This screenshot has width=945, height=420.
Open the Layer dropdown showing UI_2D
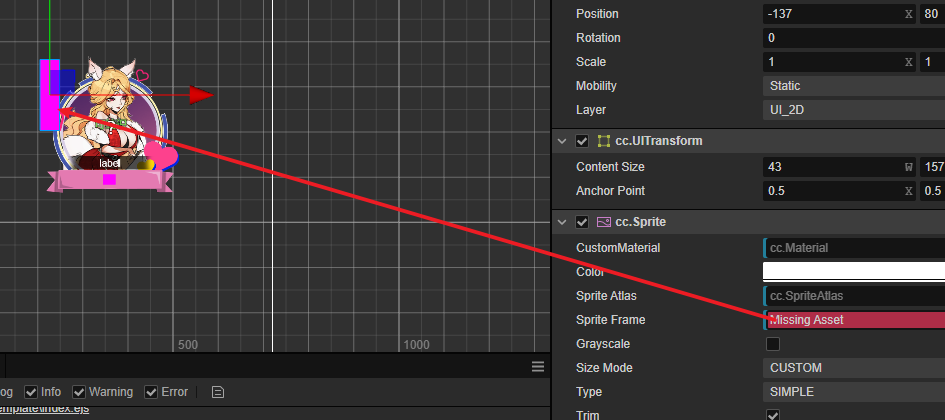click(x=853, y=110)
